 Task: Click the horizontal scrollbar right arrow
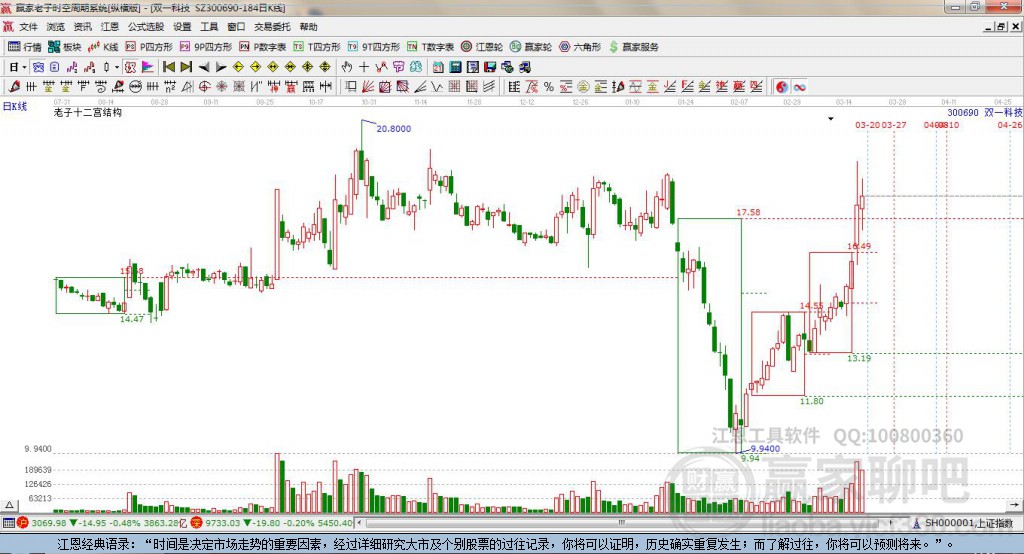891,523
